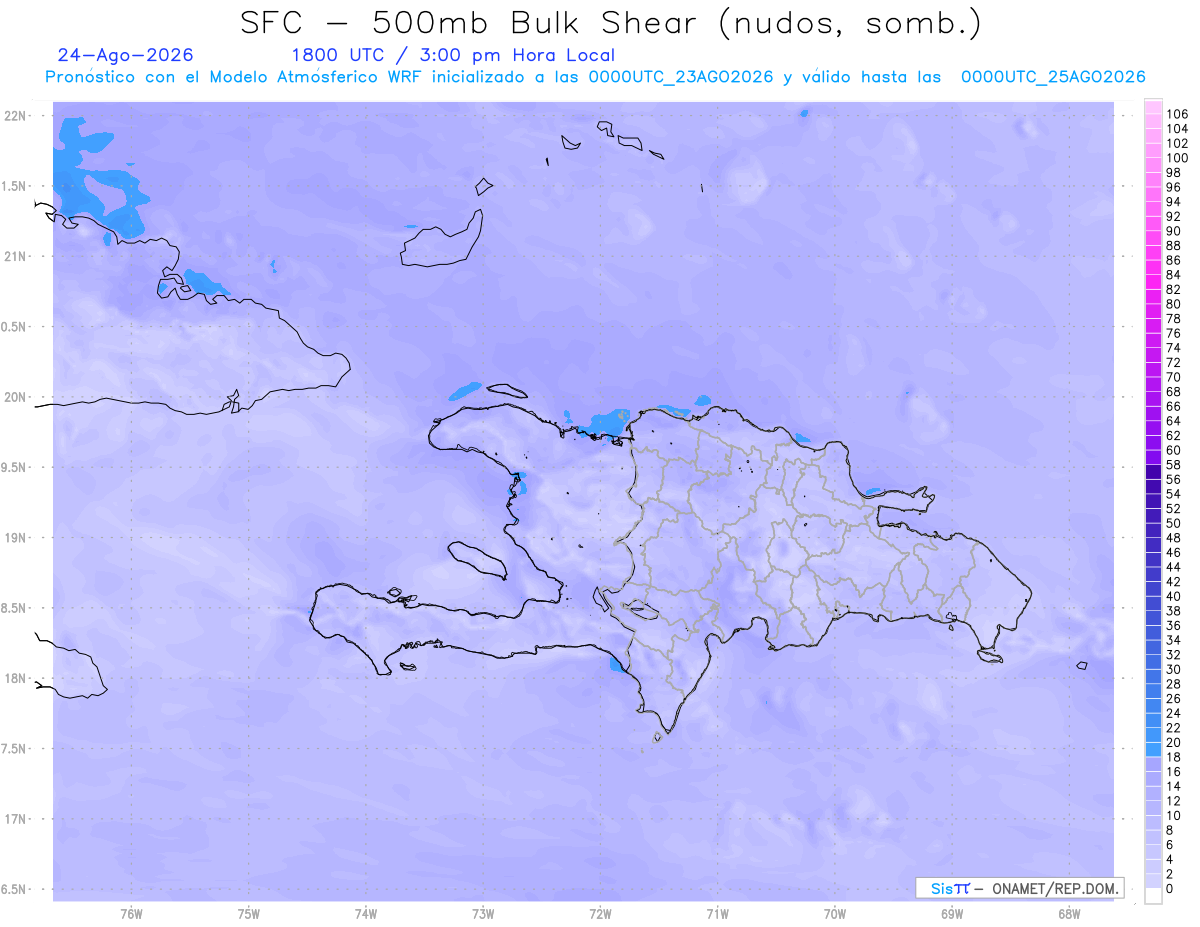Click the longitude label '76W'
This screenshot has width=1200, height=927.
tap(131, 914)
